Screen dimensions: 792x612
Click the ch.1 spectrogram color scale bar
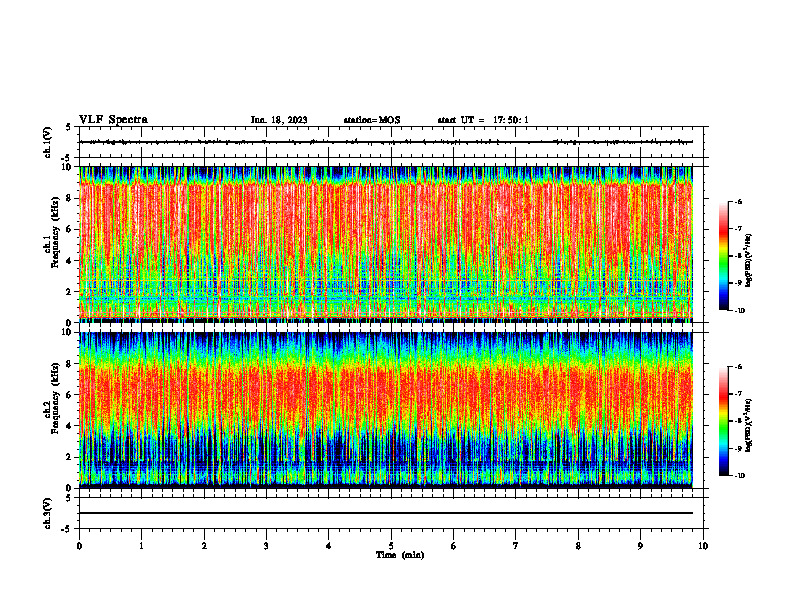pos(723,256)
